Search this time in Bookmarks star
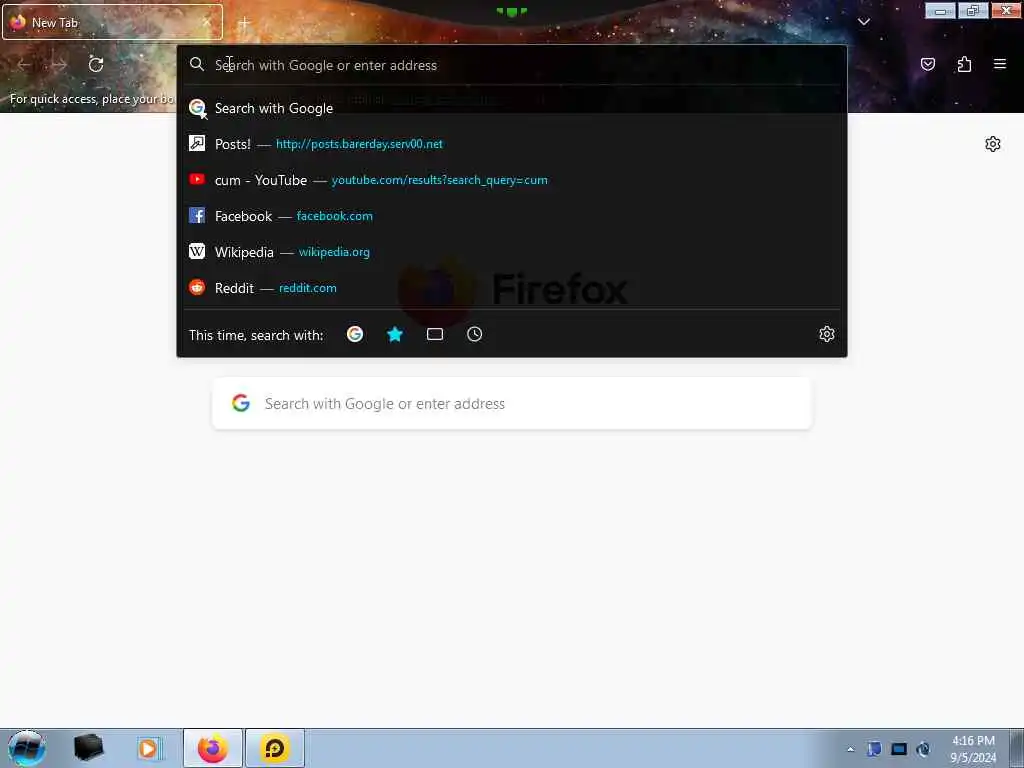The height and width of the screenshot is (768, 1024). coord(395,334)
